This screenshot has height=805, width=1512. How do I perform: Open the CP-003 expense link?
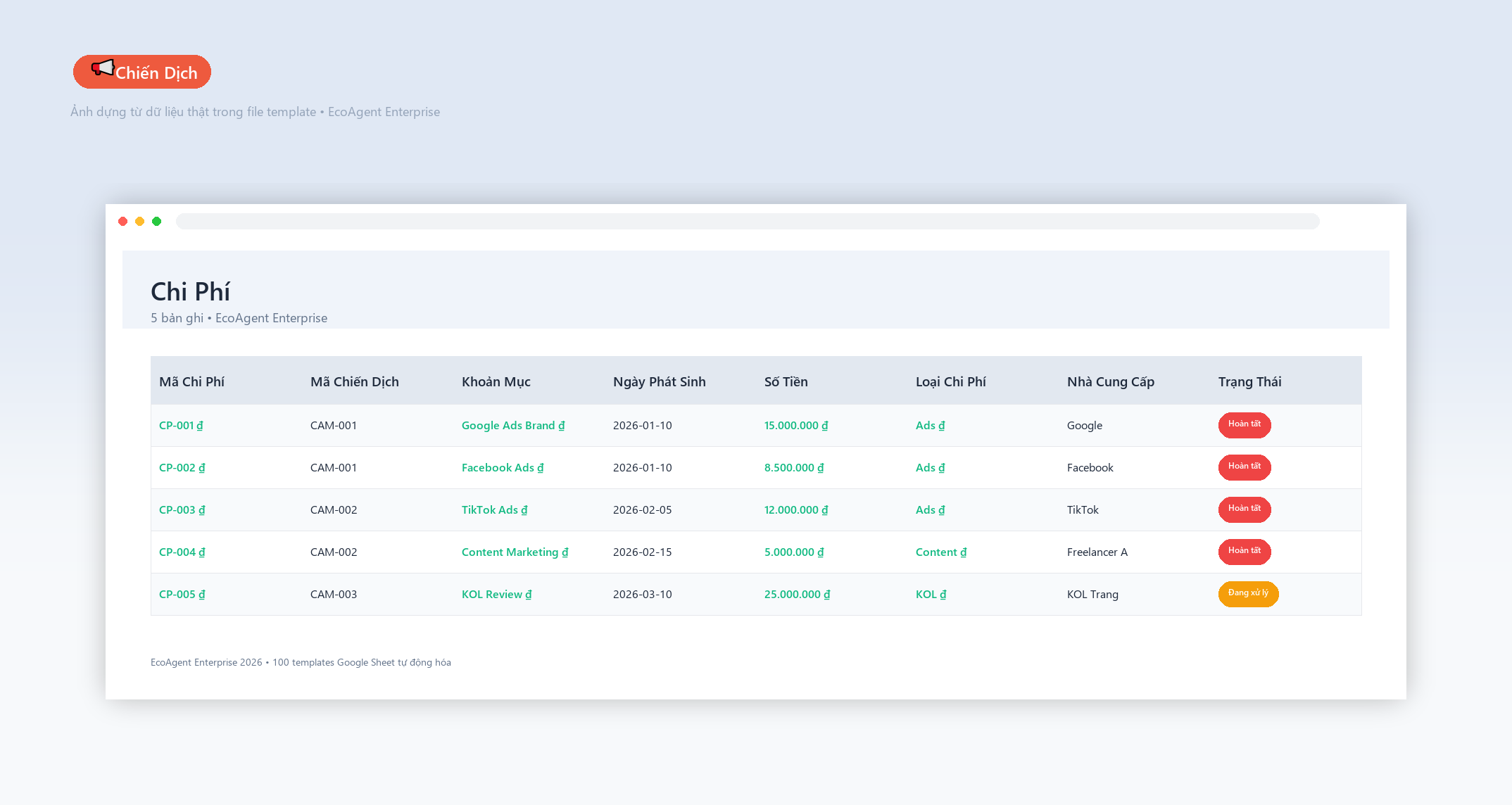(x=182, y=510)
